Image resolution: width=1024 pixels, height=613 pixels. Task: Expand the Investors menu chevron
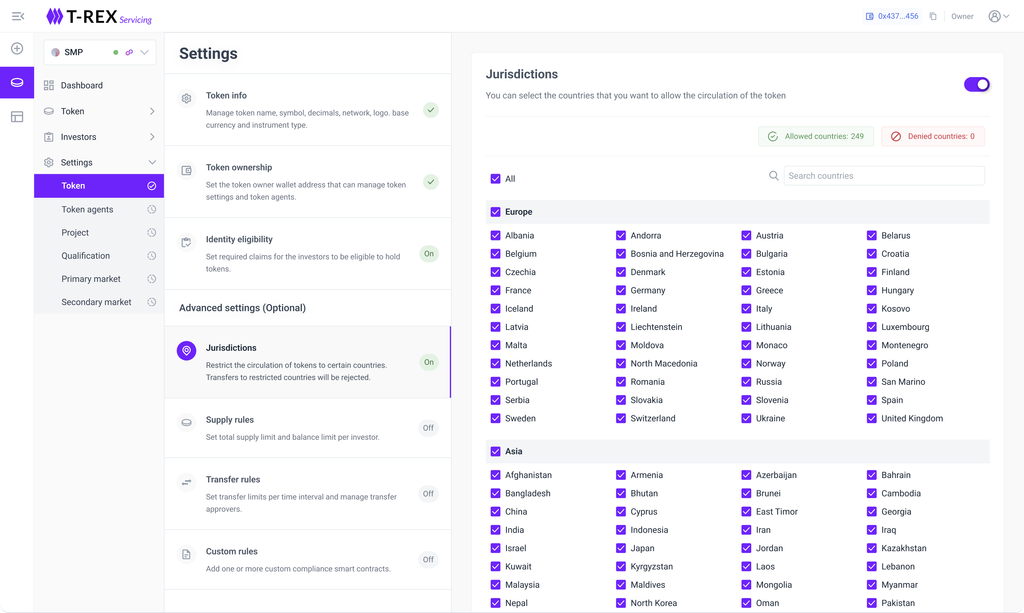pos(152,137)
